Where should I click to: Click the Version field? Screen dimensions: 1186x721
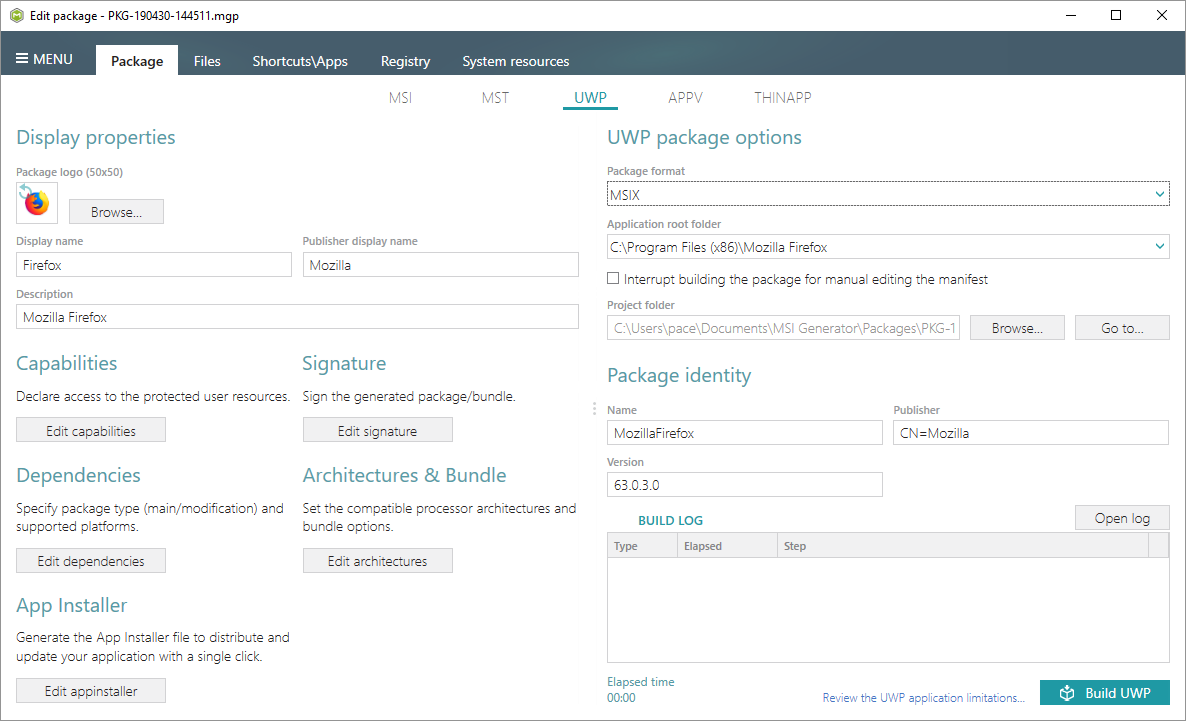coord(744,484)
